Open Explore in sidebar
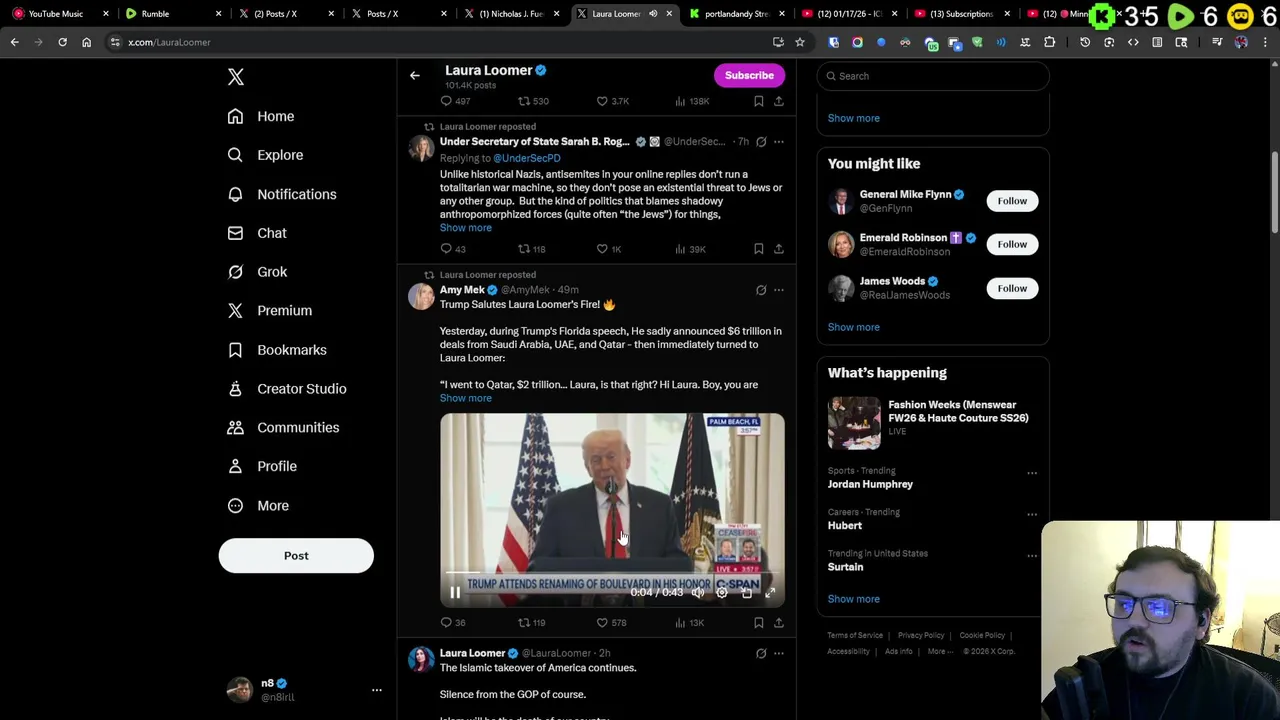Image resolution: width=1280 pixels, height=720 pixels. (264, 155)
